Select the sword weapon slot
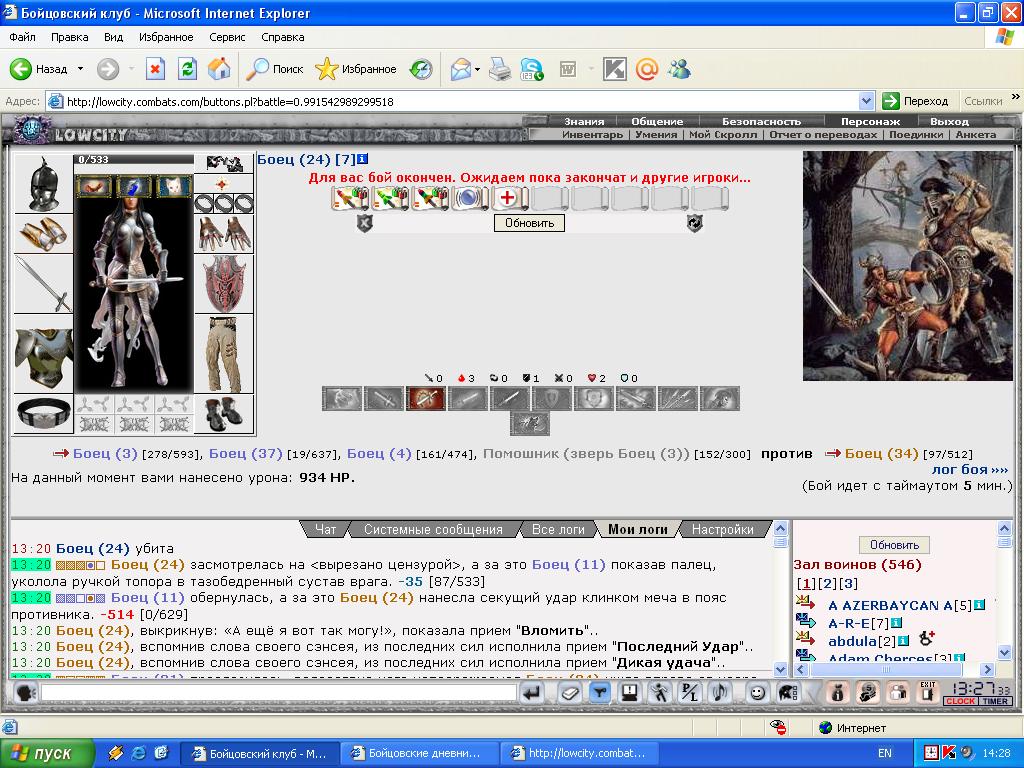The height and width of the screenshot is (768, 1024). coord(43,284)
